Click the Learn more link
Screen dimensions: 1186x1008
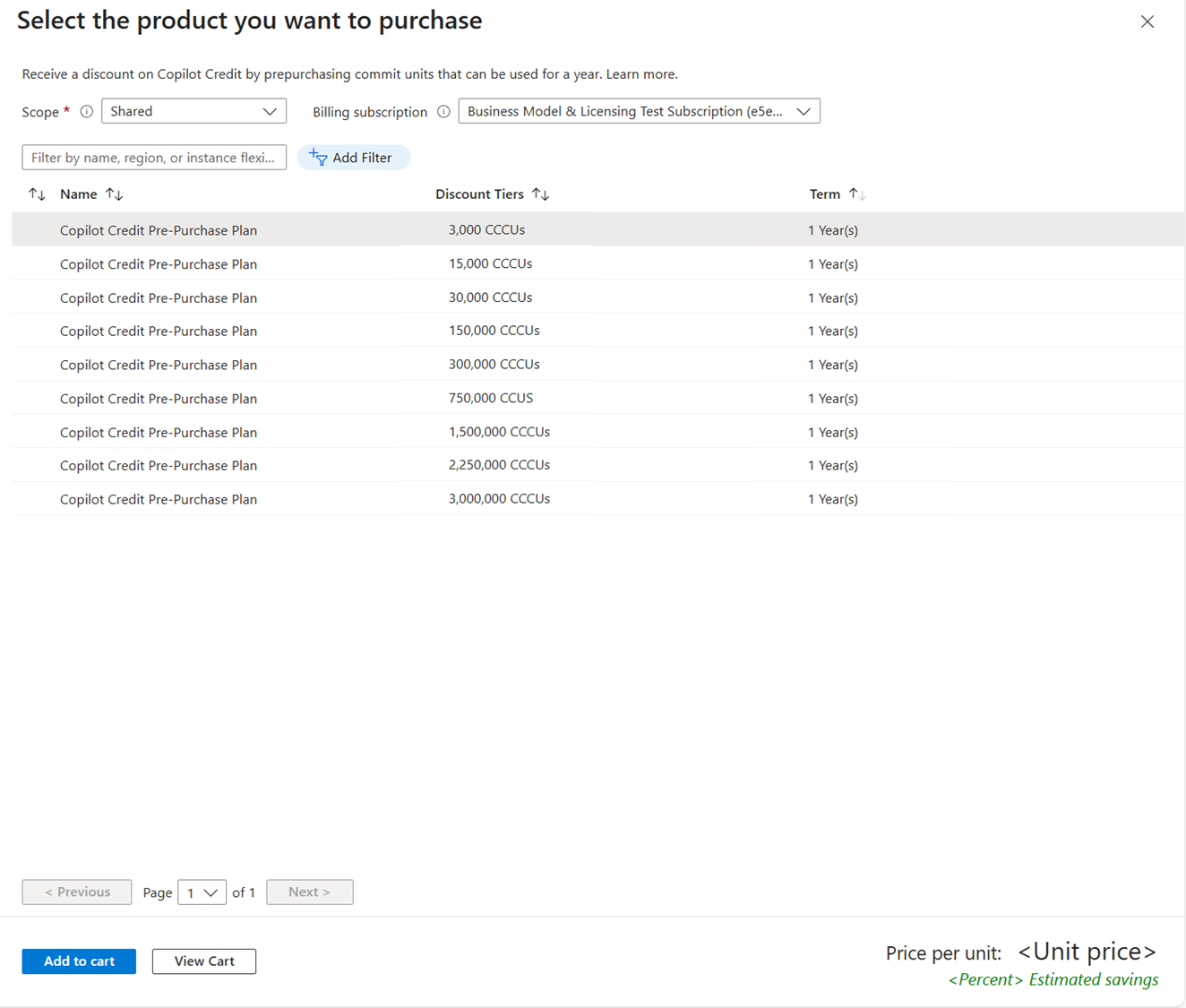coord(641,74)
